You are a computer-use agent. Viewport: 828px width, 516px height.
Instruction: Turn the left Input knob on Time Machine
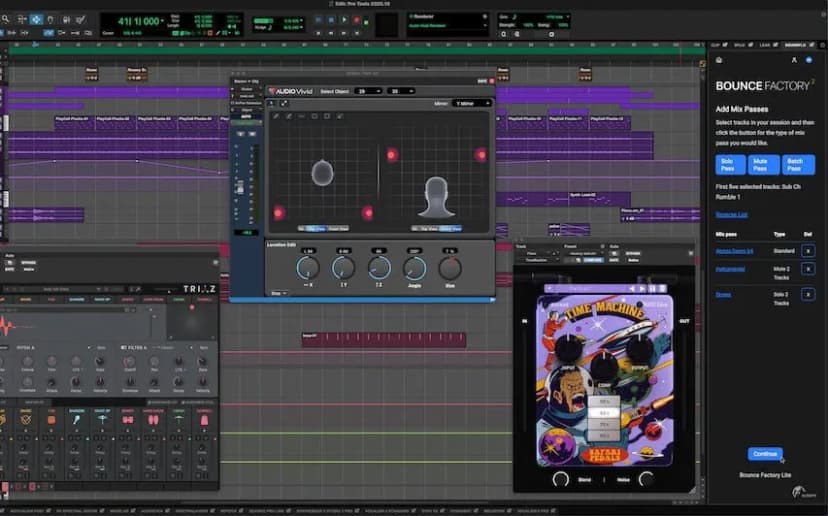tap(569, 349)
